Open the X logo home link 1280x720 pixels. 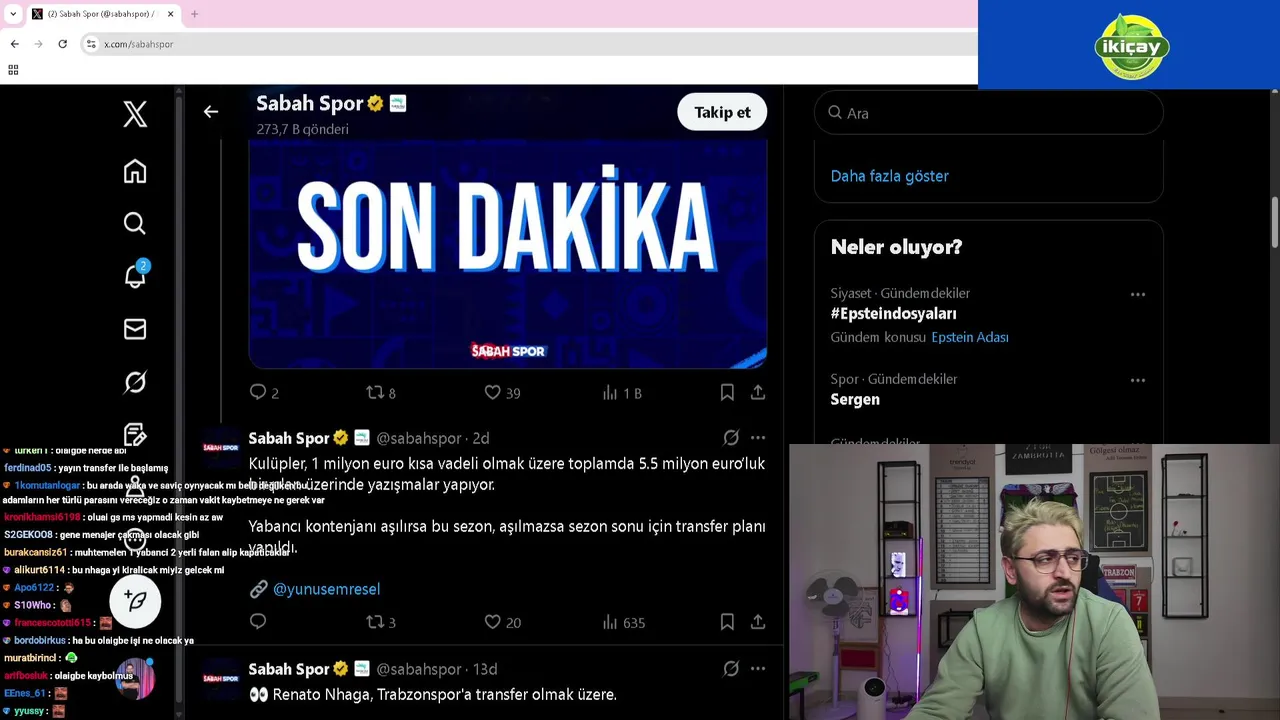135,114
